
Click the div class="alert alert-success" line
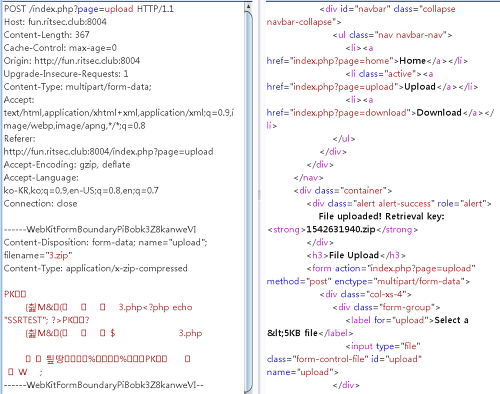(x=399, y=204)
